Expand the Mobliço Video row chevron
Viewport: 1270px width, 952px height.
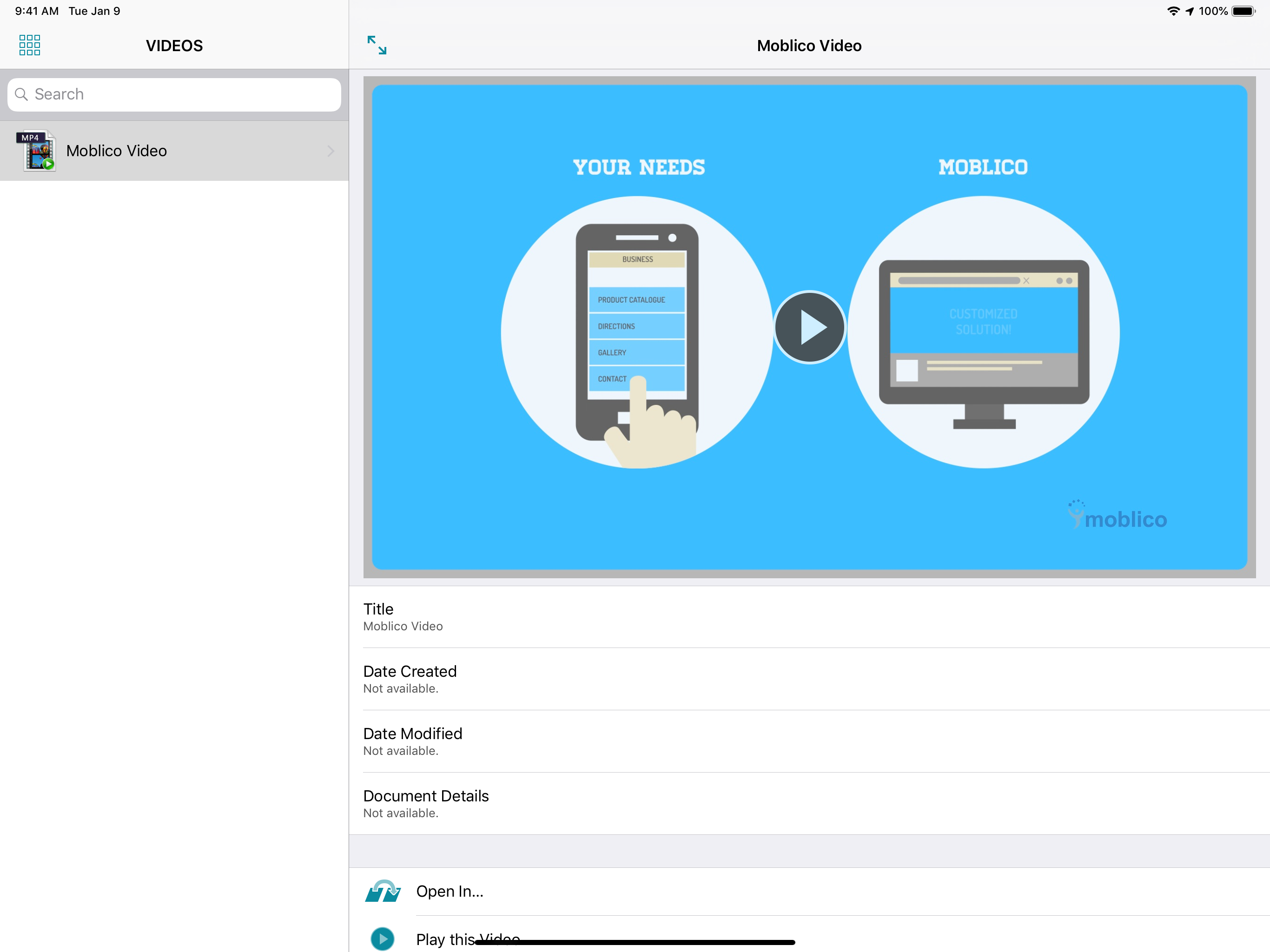pos(331,151)
